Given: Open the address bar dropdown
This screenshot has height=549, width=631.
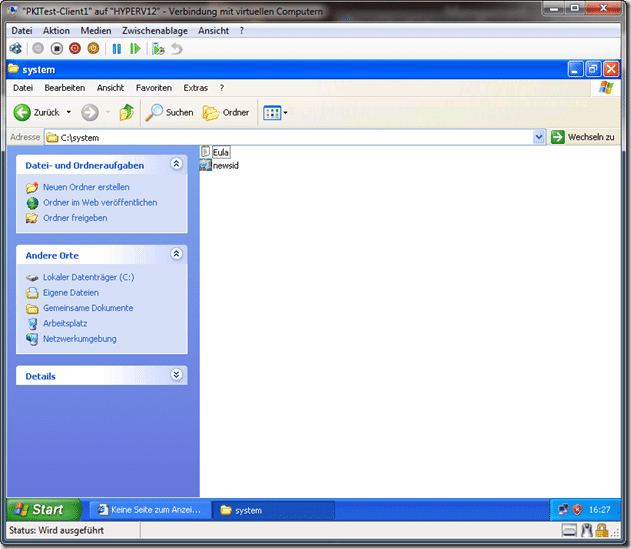Looking at the screenshot, I should coord(539,137).
